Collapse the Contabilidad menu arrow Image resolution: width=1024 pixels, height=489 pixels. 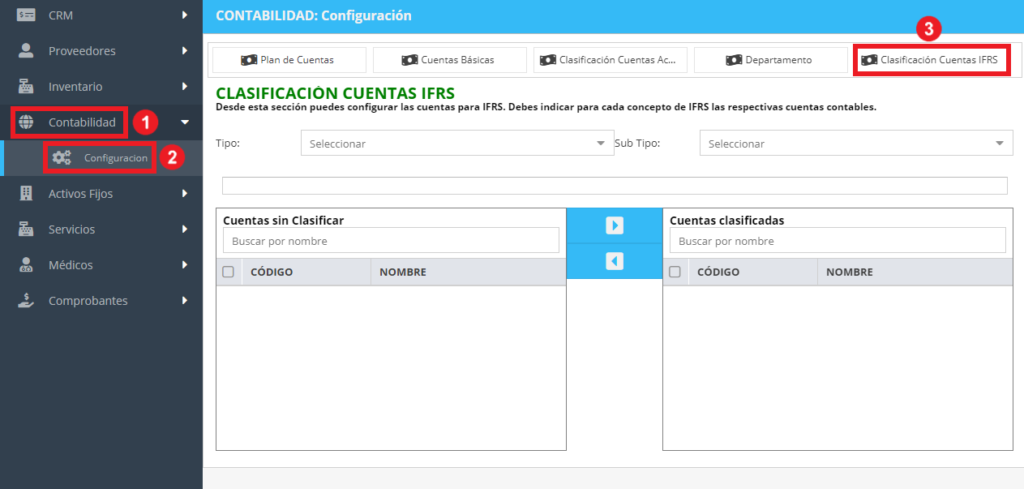coord(185,122)
